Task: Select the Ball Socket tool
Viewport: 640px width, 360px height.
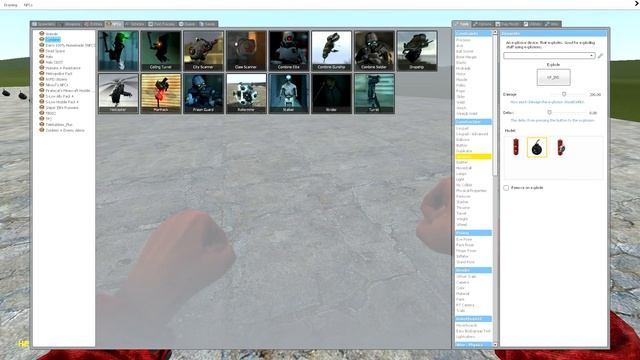Action: (x=464, y=51)
